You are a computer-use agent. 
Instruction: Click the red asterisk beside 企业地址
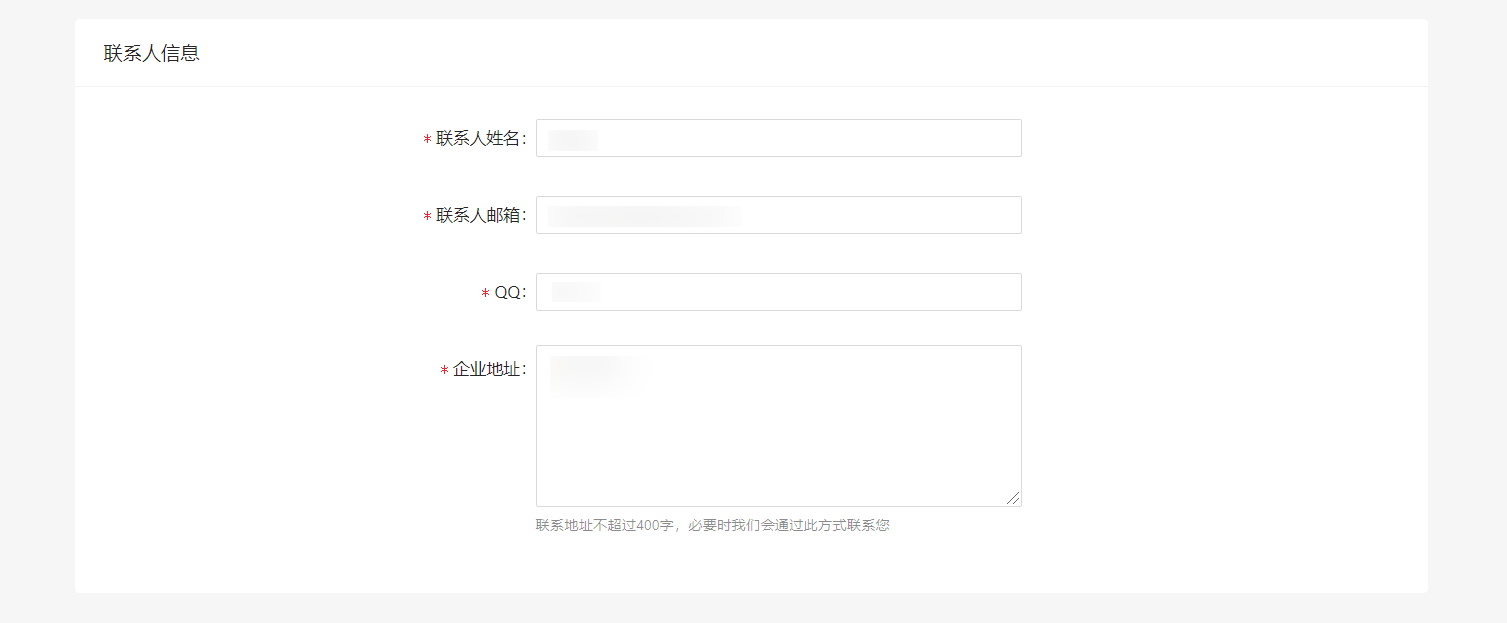(x=444, y=371)
